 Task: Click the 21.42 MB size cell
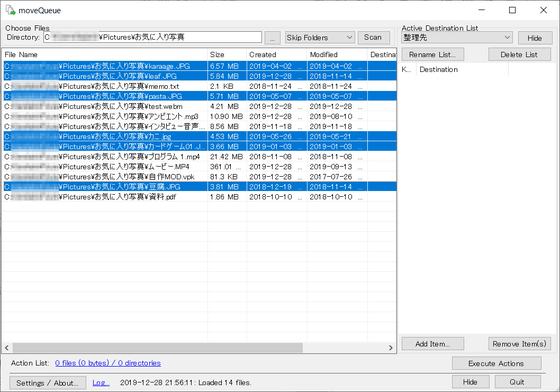click(x=226, y=156)
